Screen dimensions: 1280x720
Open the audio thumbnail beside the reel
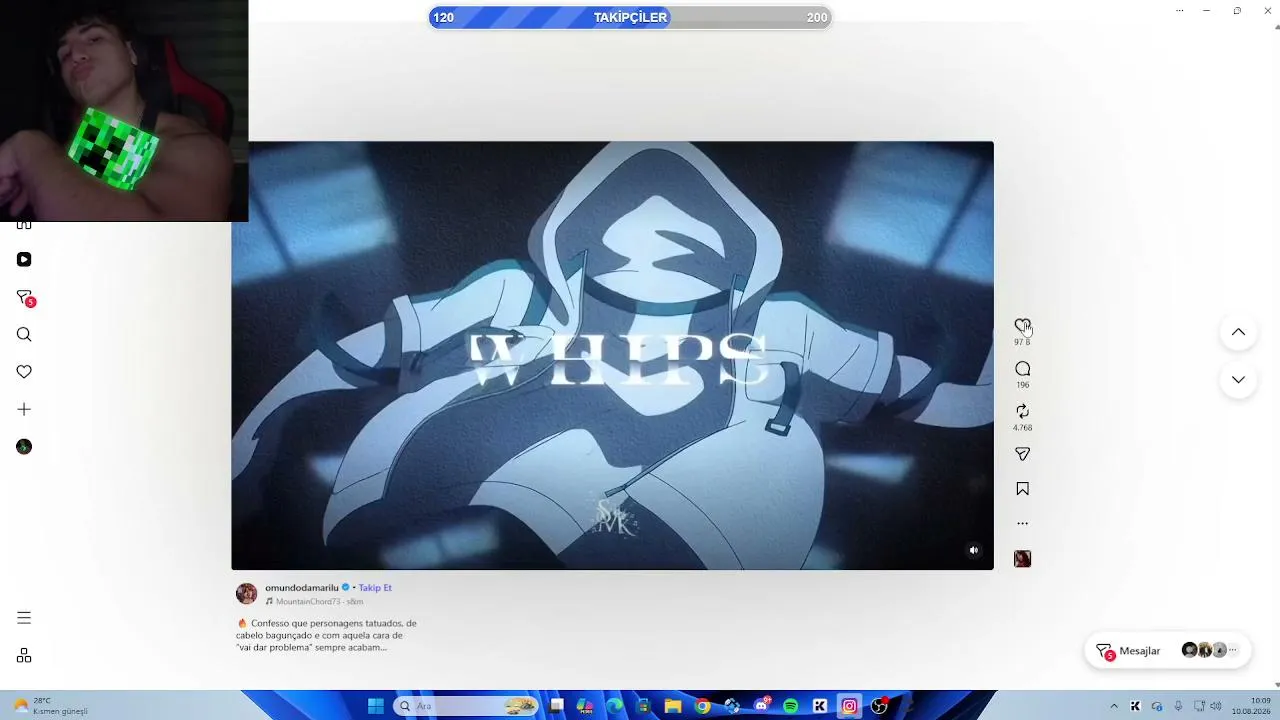coord(1022,559)
